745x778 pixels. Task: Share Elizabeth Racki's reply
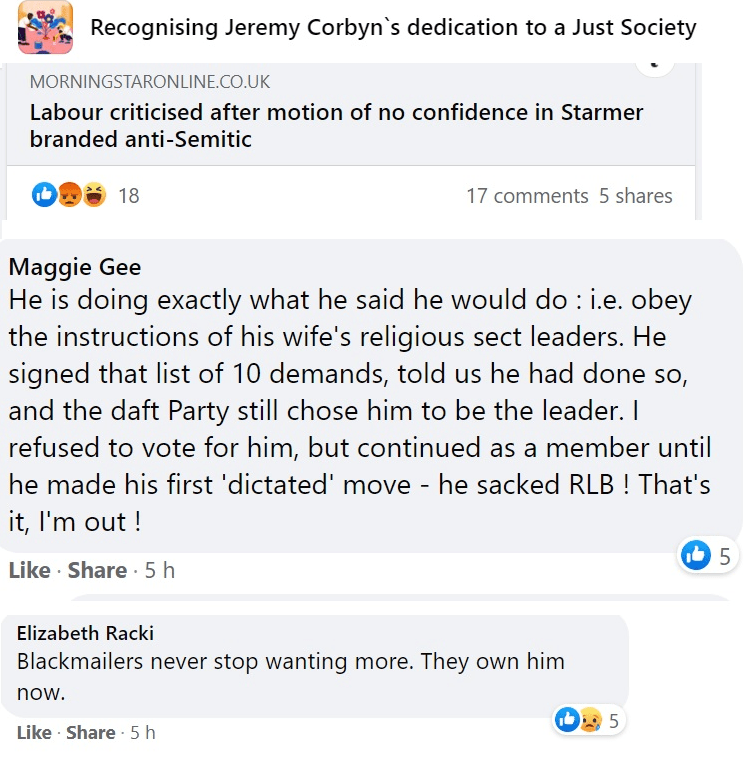[x=91, y=732]
